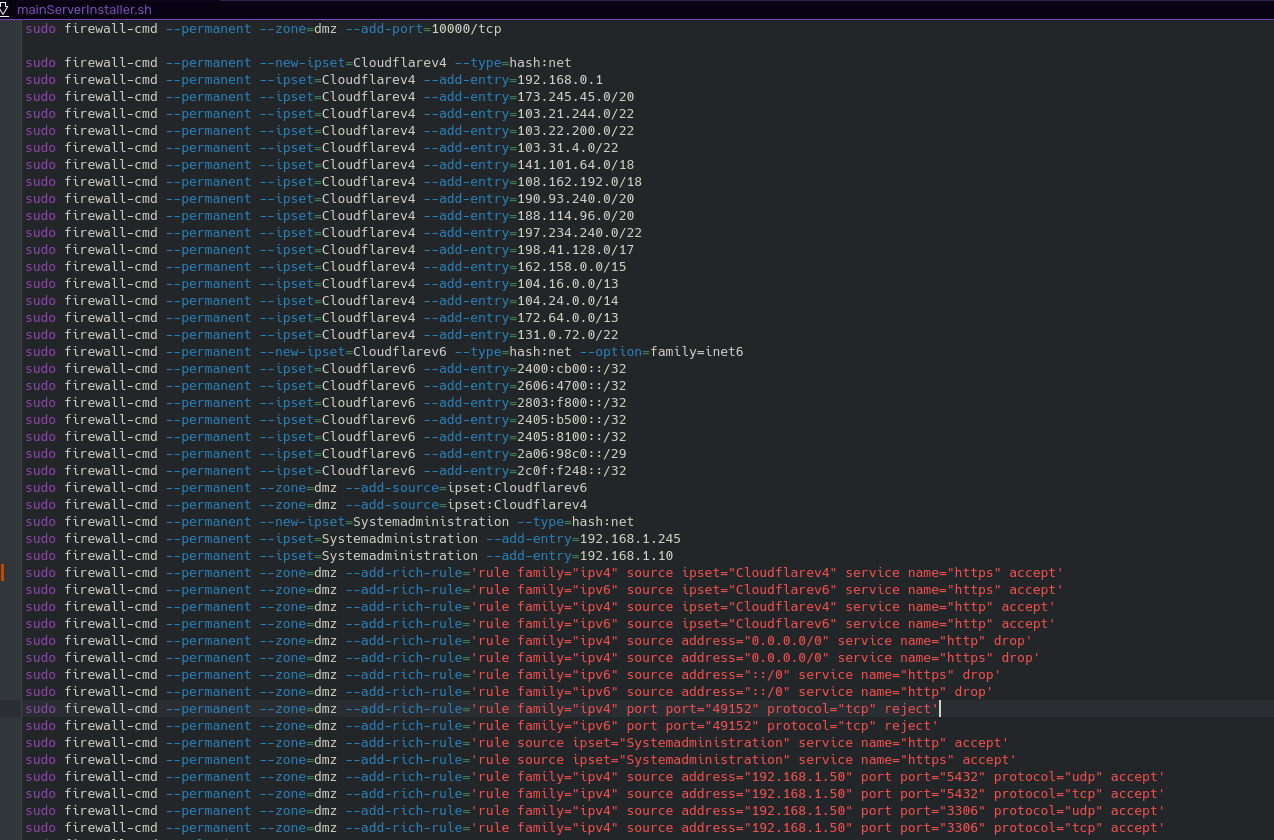
Task: Click the ipv4 Cloudflarev4 http accept rule
Action: tap(540, 607)
